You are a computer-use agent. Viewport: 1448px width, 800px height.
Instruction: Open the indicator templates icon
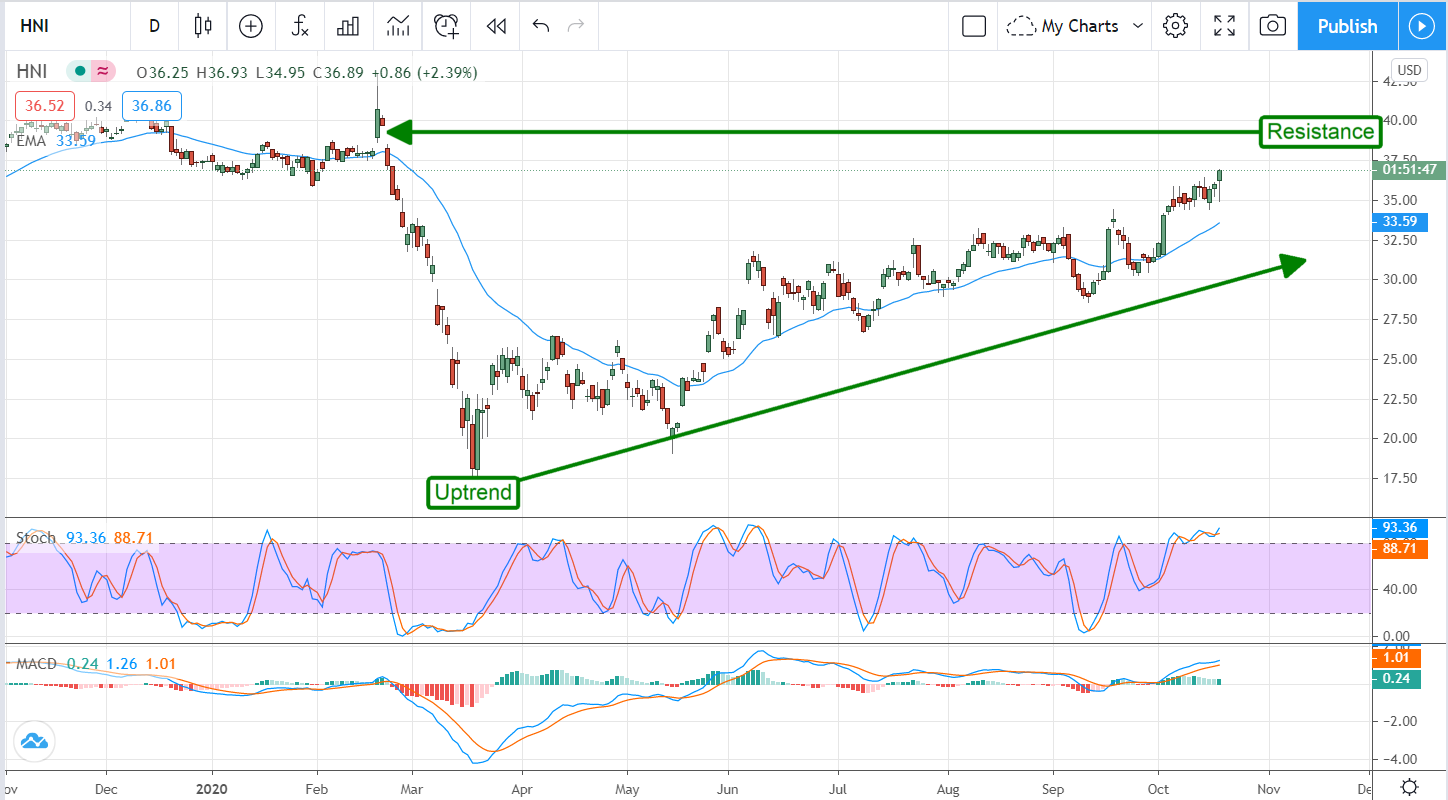point(398,26)
